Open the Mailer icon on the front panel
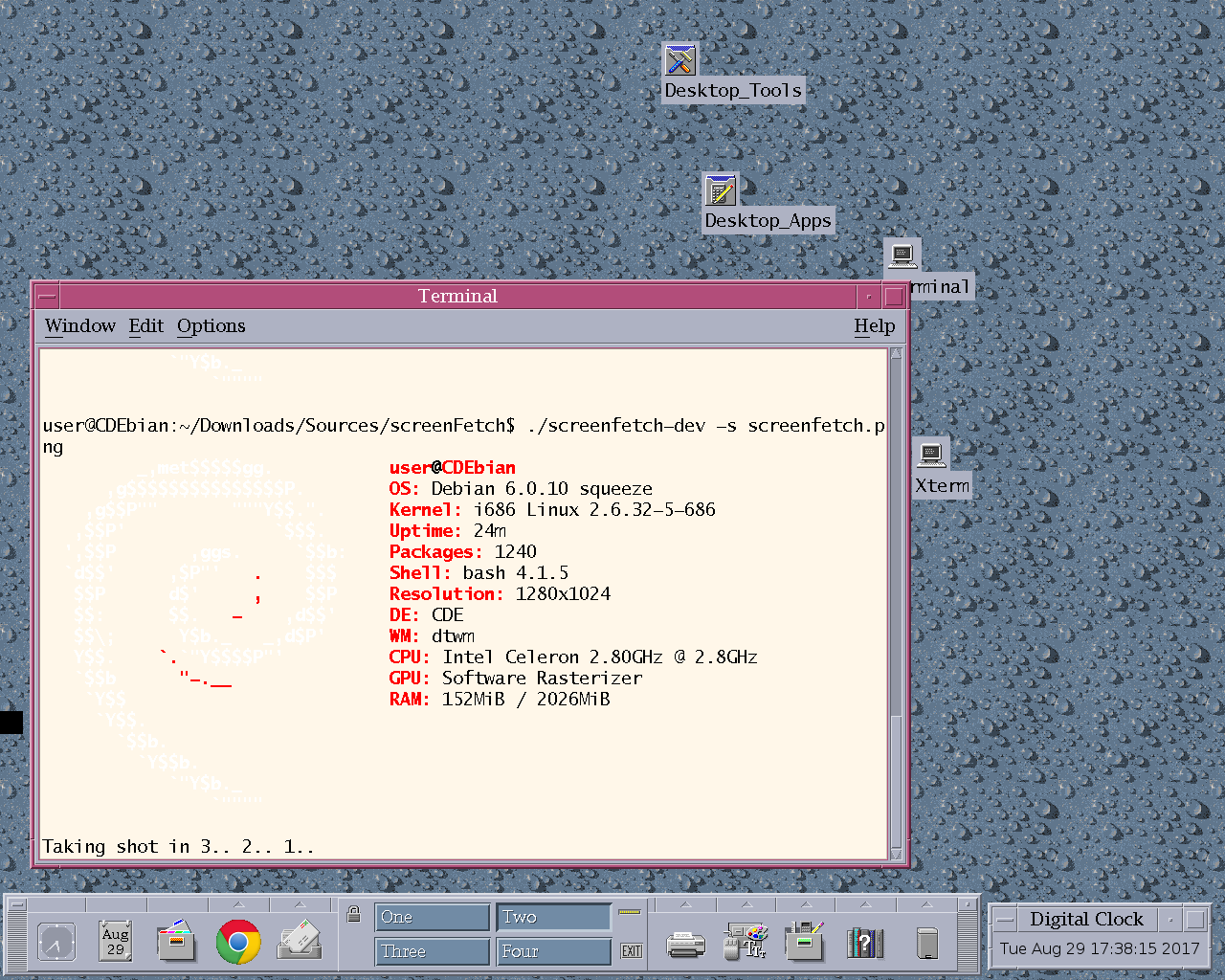The width and height of the screenshot is (1225, 980). (x=300, y=942)
